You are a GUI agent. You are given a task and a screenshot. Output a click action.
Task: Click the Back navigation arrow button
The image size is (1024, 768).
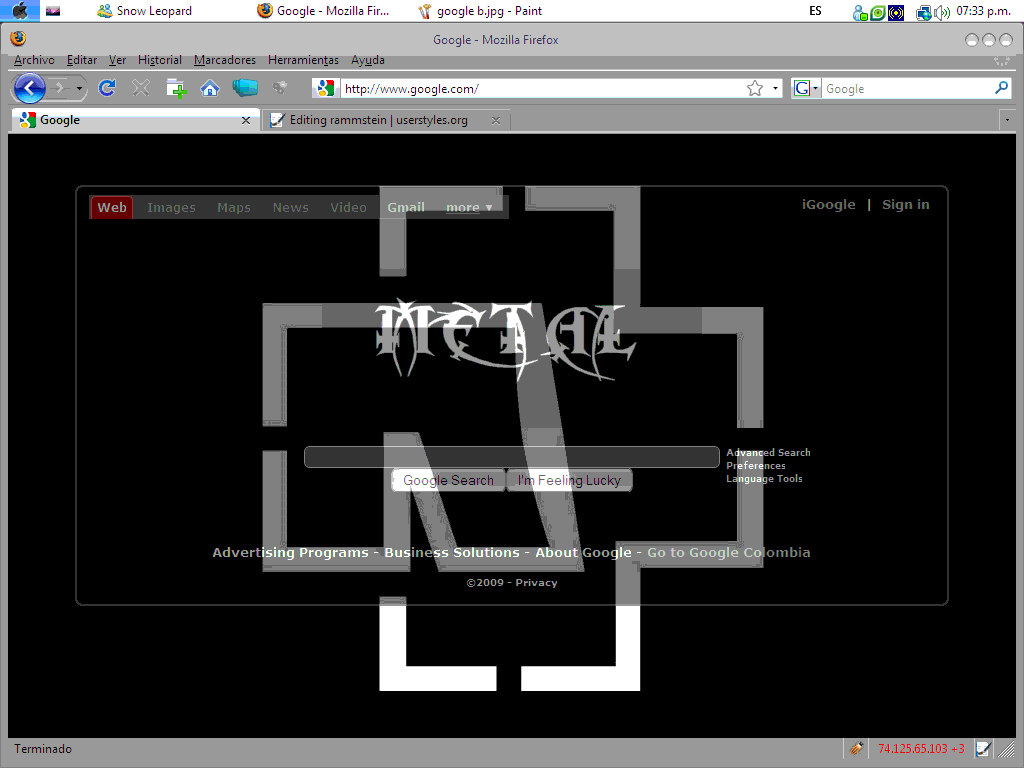click(29, 88)
